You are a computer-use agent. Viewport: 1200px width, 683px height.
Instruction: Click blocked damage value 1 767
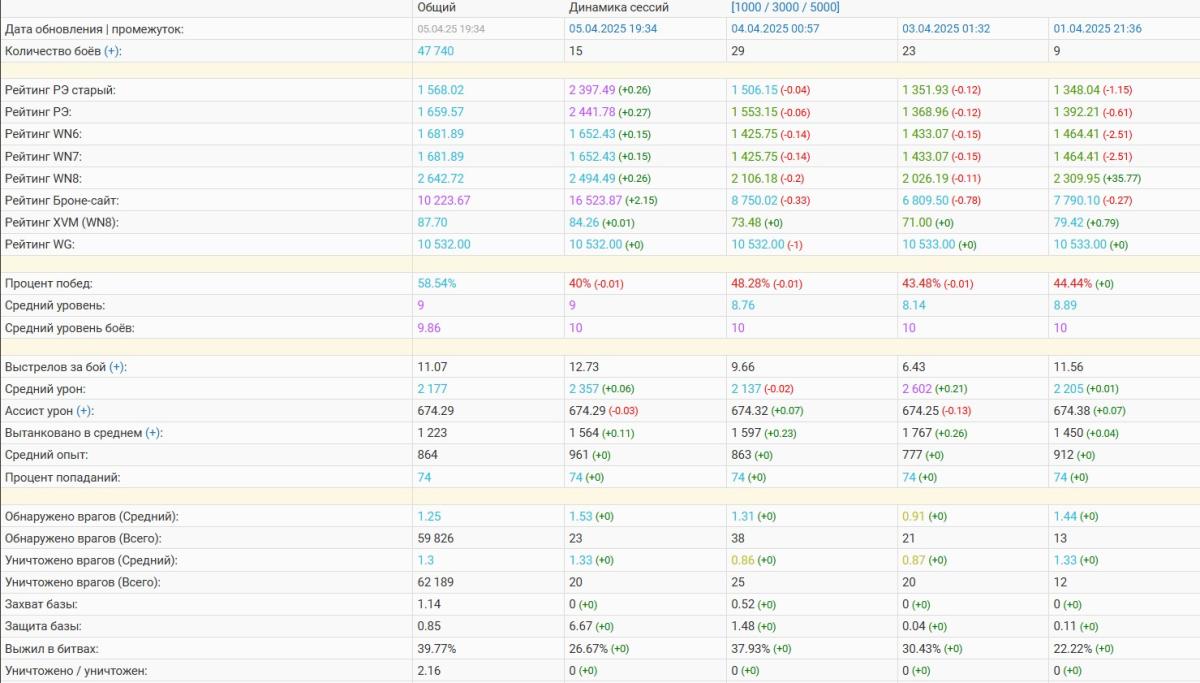point(918,433)
